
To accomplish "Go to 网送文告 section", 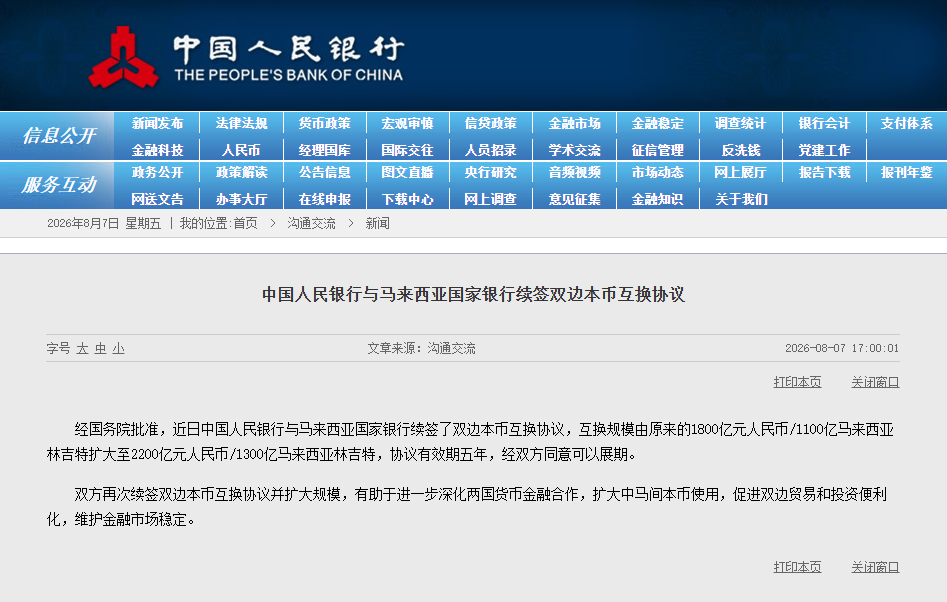I will point(157,199).
